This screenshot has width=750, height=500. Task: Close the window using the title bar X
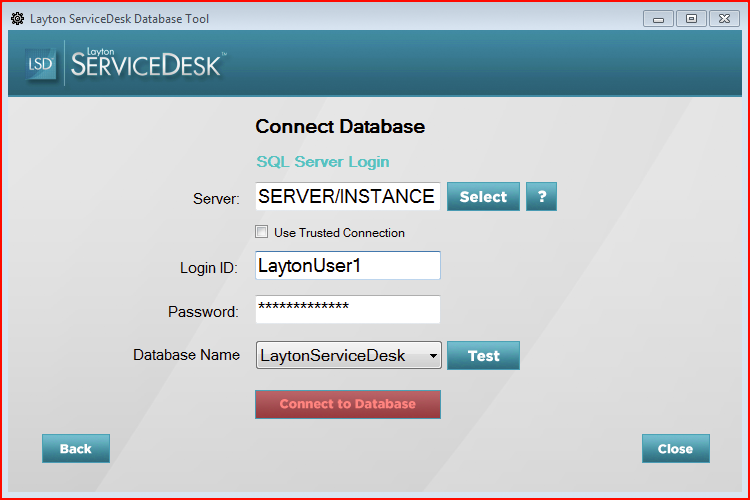click(725, 19)
